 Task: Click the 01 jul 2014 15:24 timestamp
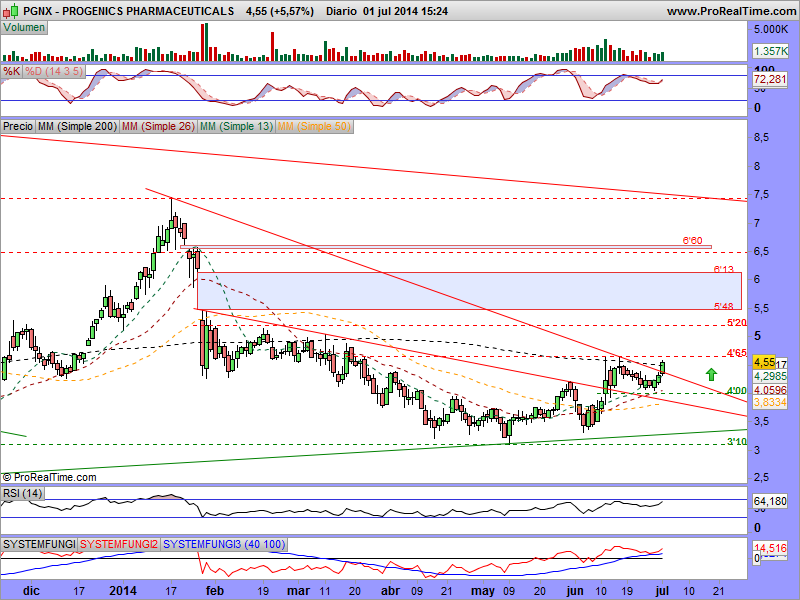(x=406, y=11)
